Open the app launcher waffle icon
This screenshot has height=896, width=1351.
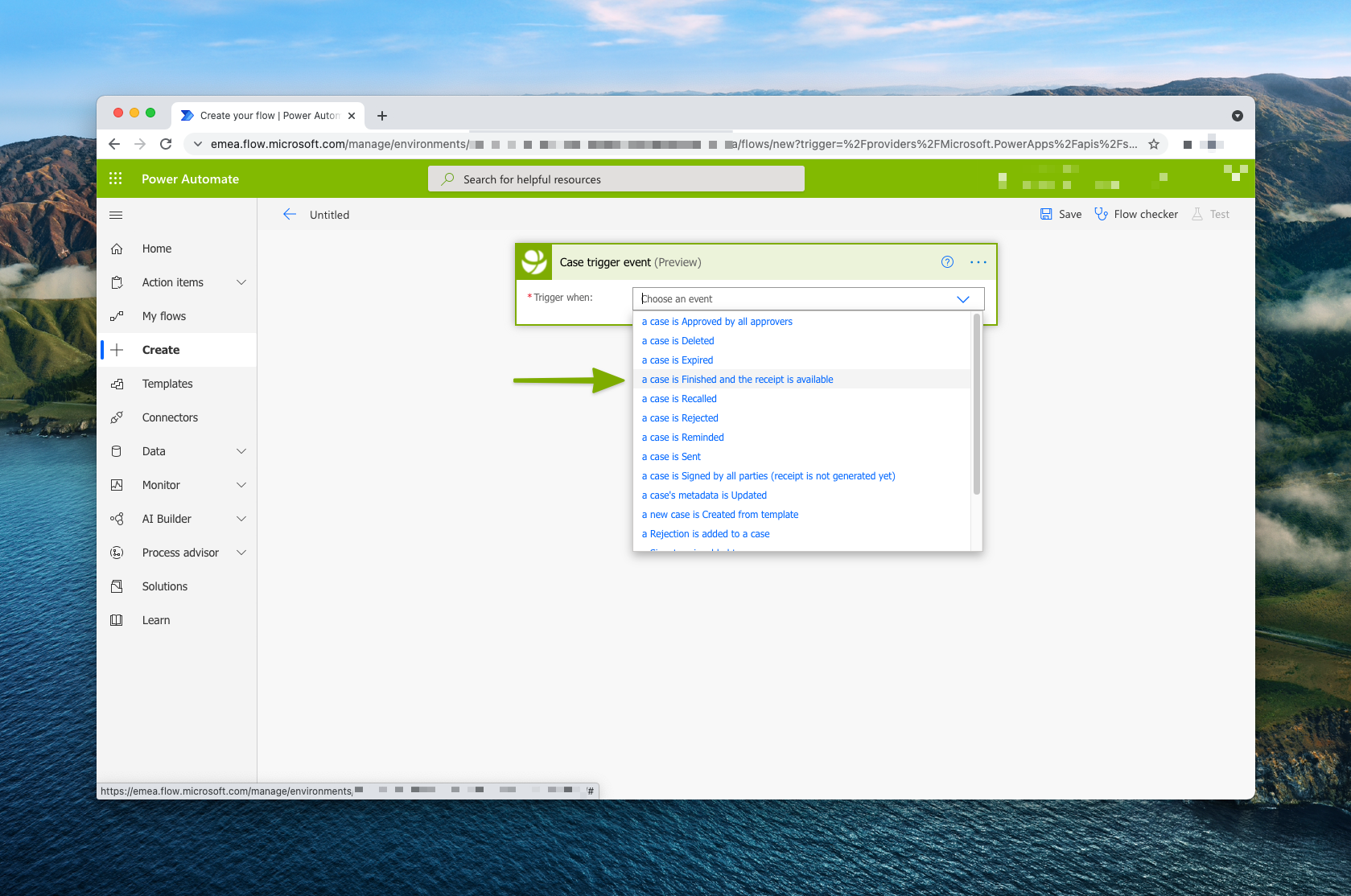pyautogui.click(x=116, y=179)
